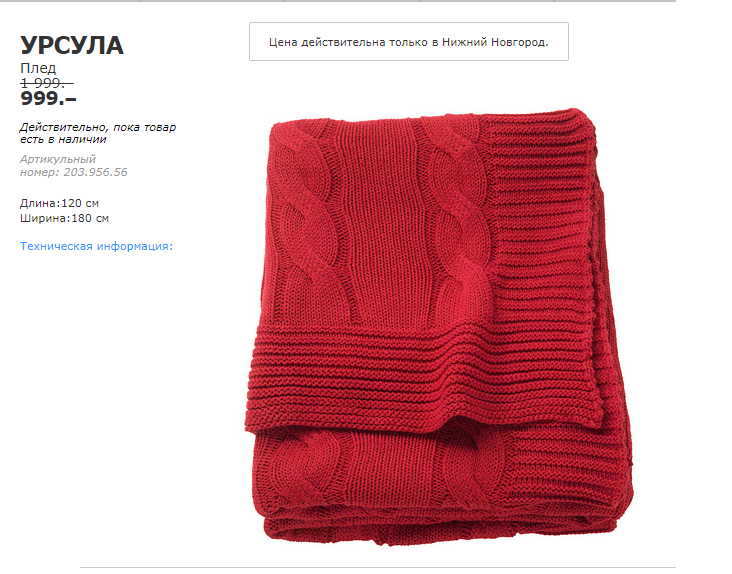Click the Ширина:180 см dimension line
The width and height of the screenshot is (732, 574).
(64, 218)
